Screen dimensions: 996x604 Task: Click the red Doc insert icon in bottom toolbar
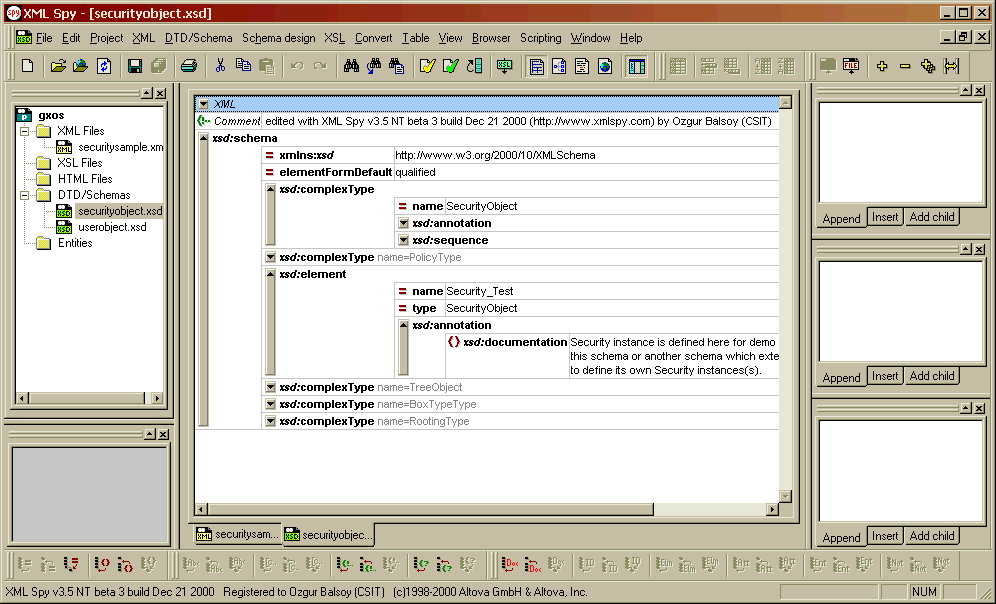coord(533,564)
